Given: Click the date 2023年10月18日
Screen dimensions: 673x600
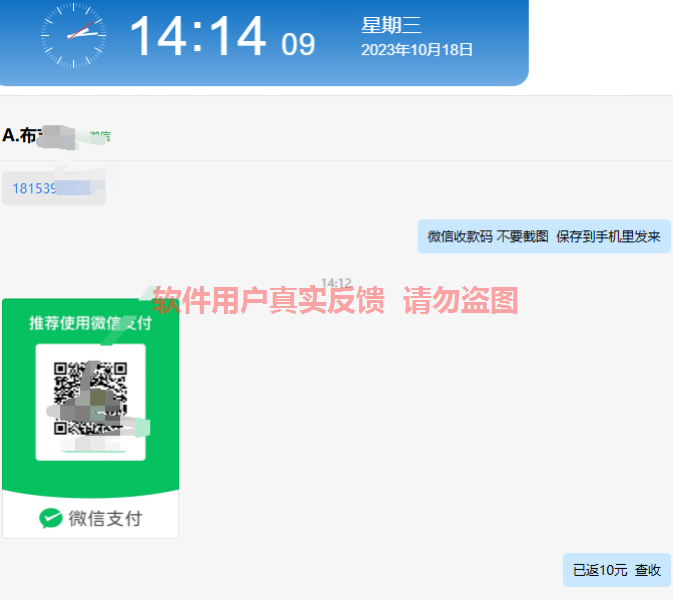Looking at the screenshot, I should coord(417,50).
